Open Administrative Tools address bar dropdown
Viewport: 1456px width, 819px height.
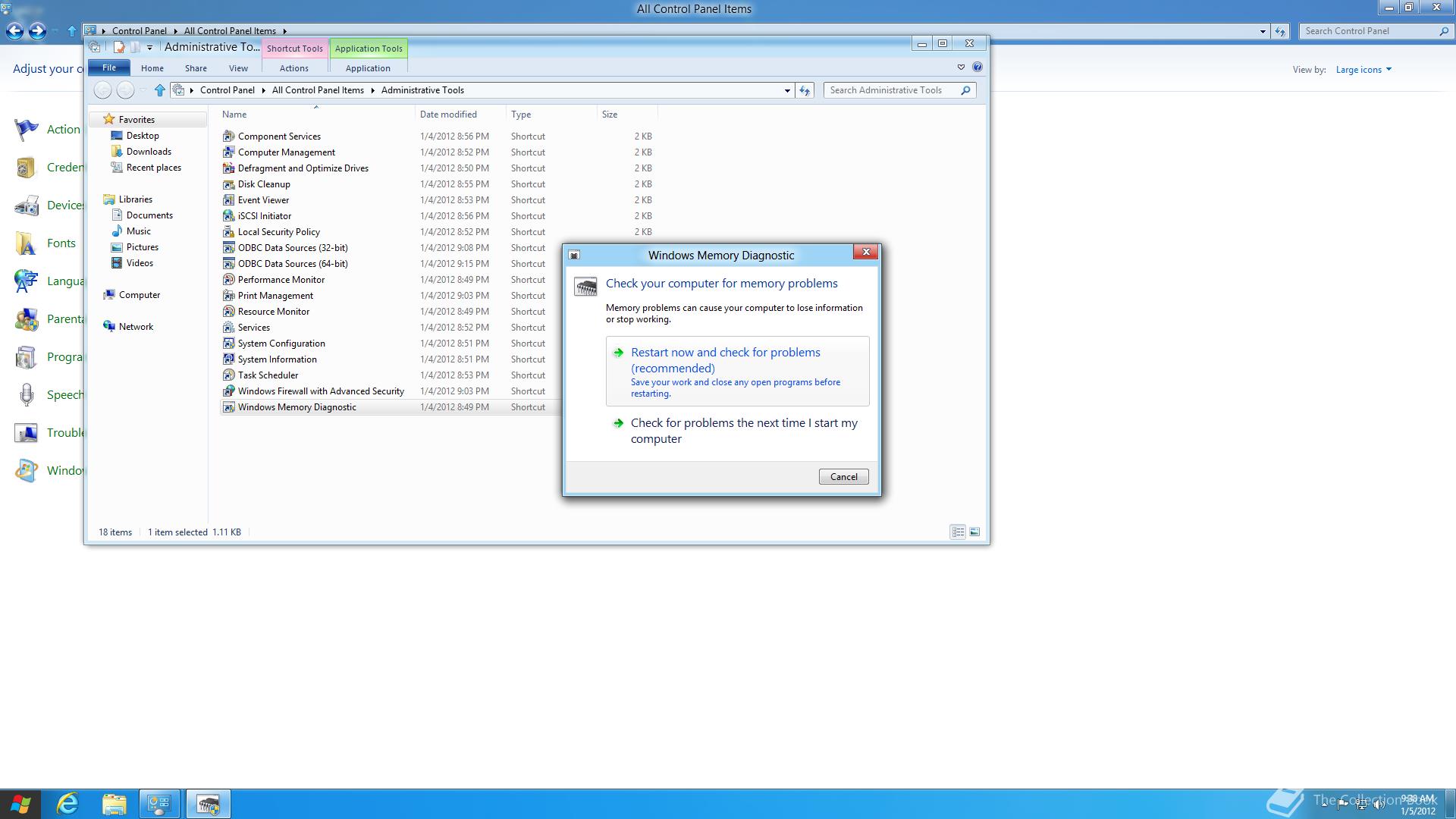(x=787, y=90)
